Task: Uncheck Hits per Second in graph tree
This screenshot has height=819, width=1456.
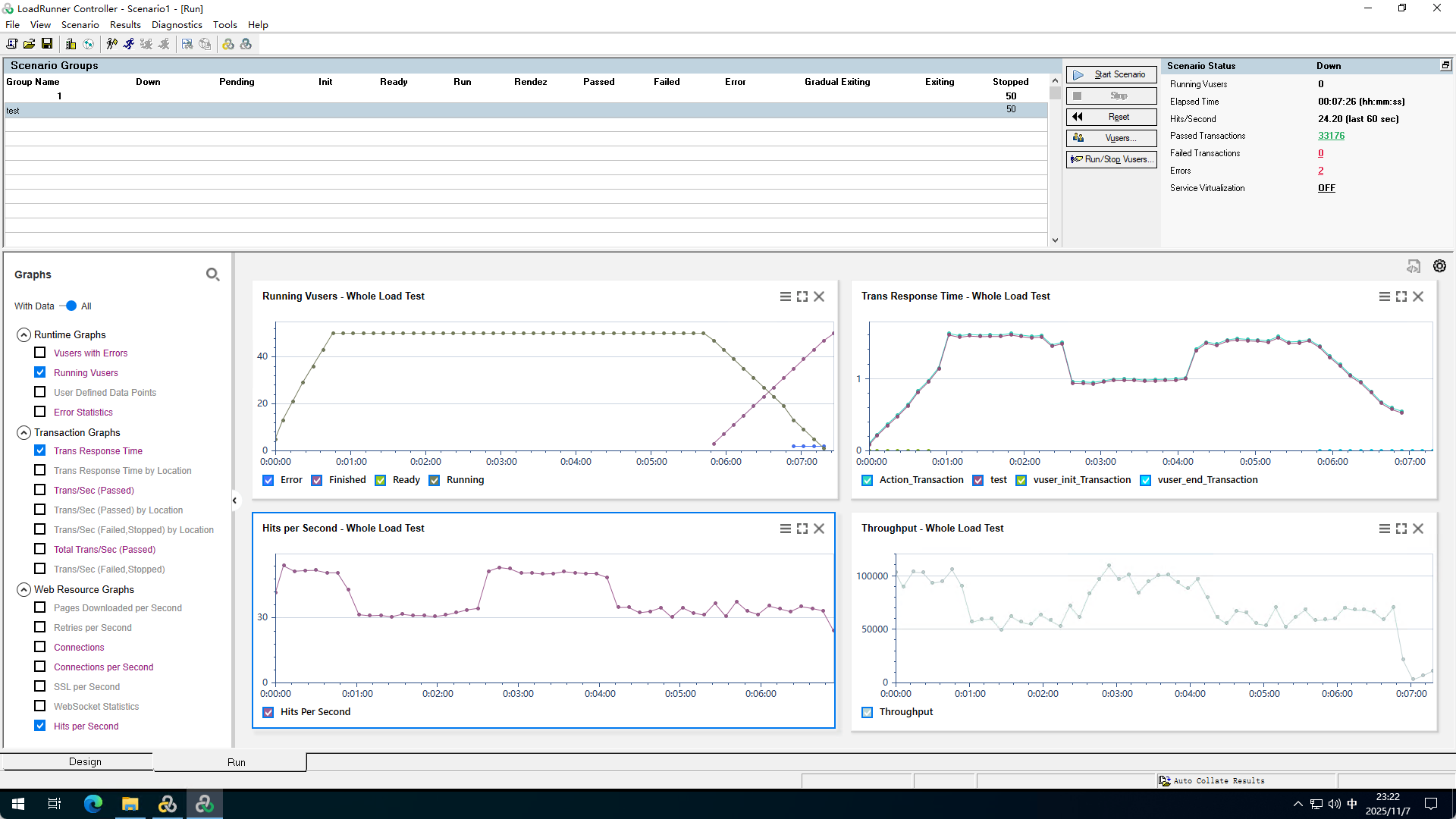Action: 40,726
